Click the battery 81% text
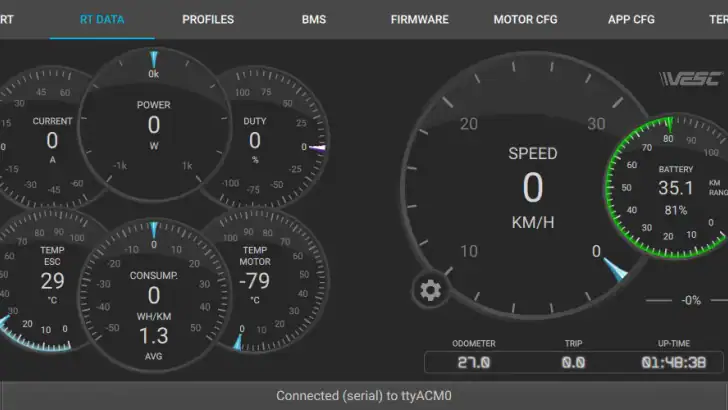Screen dimensions: 728x410 coord(676,210)
